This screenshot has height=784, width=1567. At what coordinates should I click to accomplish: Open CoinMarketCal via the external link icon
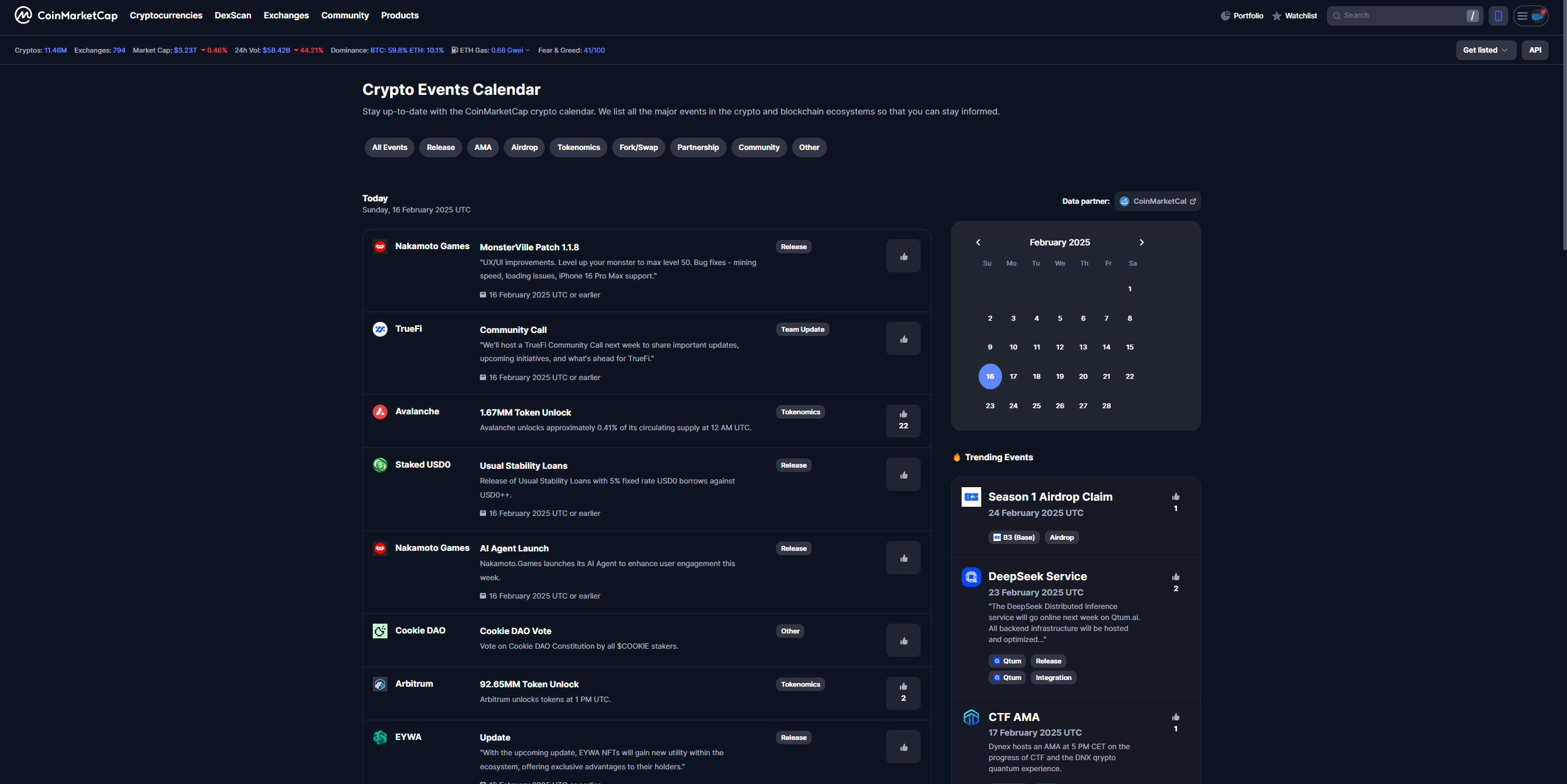click(x=1193, y=201)
